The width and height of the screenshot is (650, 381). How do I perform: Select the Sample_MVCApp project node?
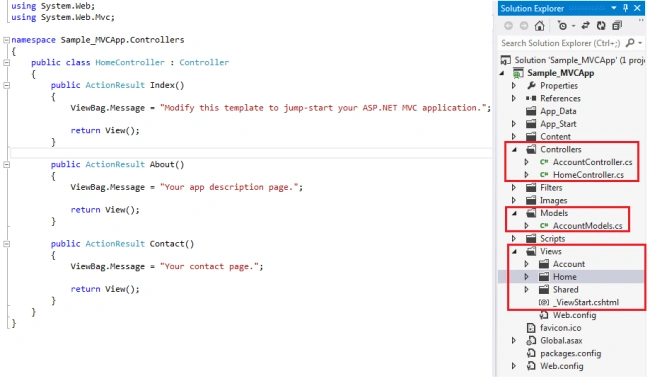(x=560, y=73)
